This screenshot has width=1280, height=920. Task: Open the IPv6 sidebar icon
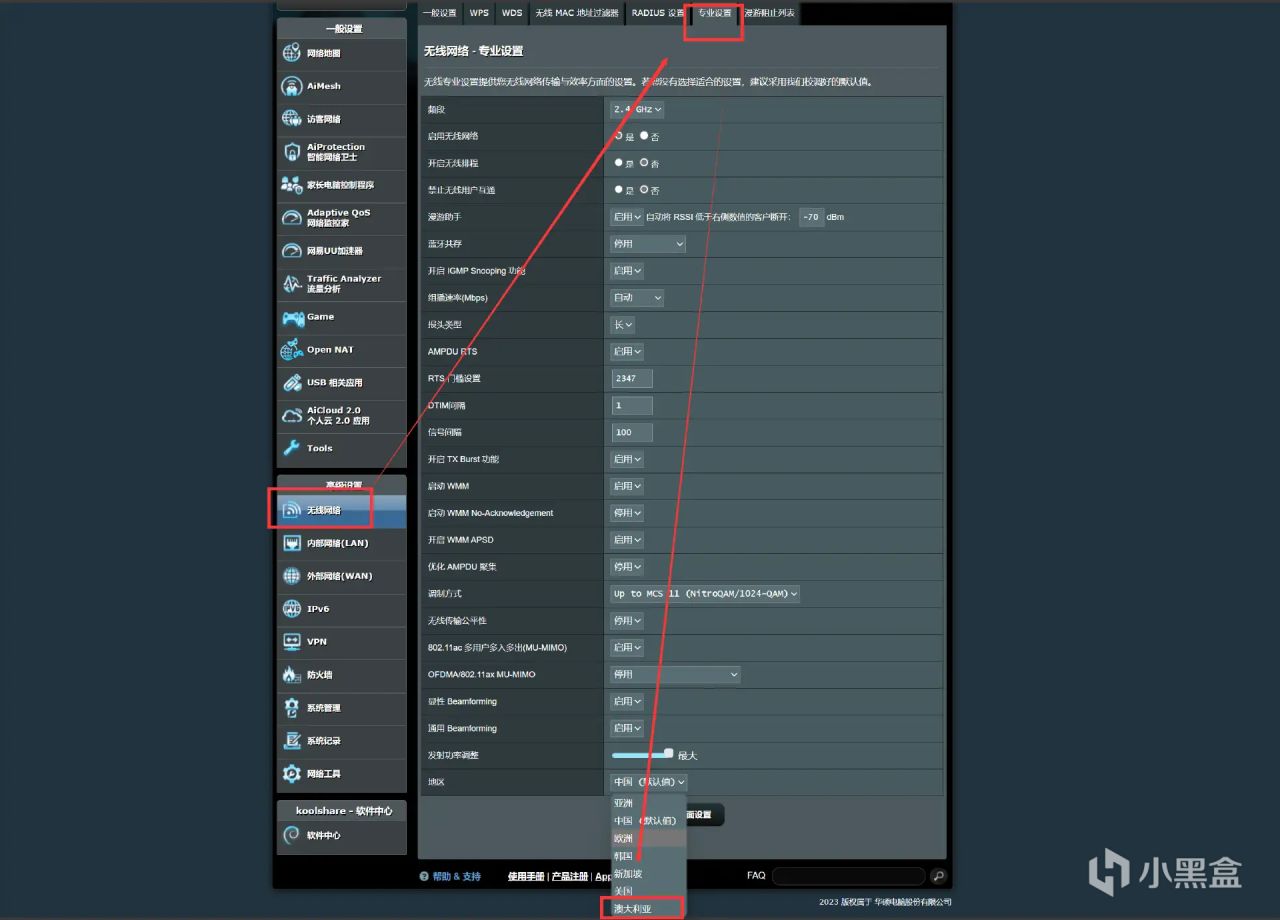click(291, 609)
